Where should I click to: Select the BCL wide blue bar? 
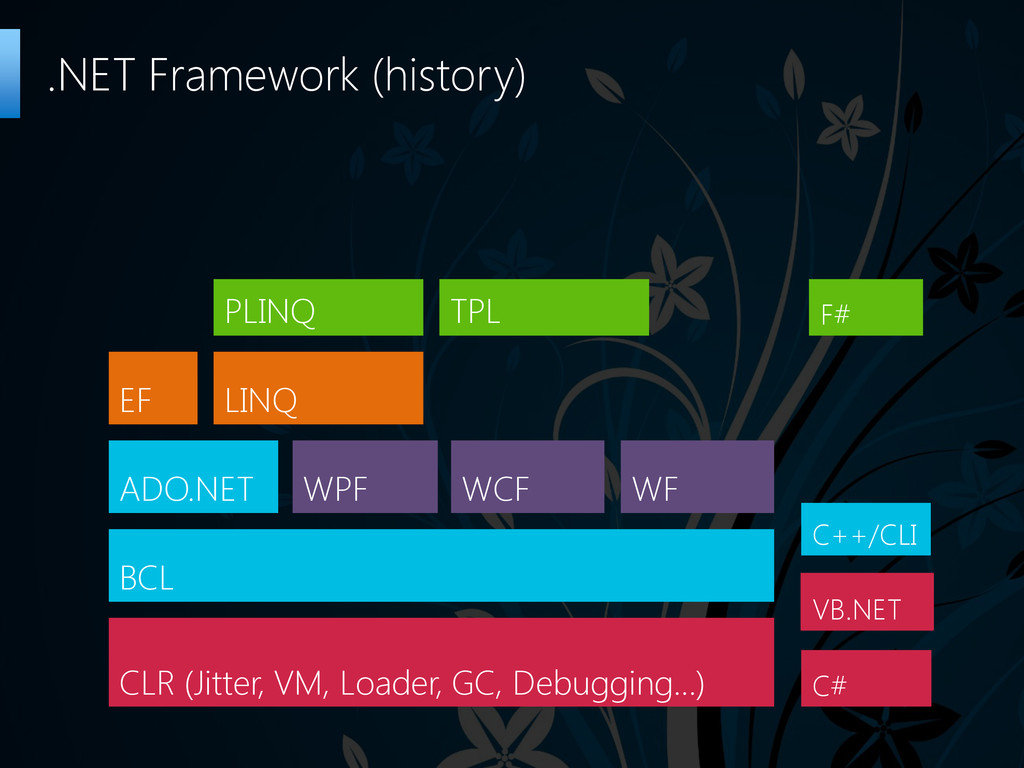(x=441, y=566)
